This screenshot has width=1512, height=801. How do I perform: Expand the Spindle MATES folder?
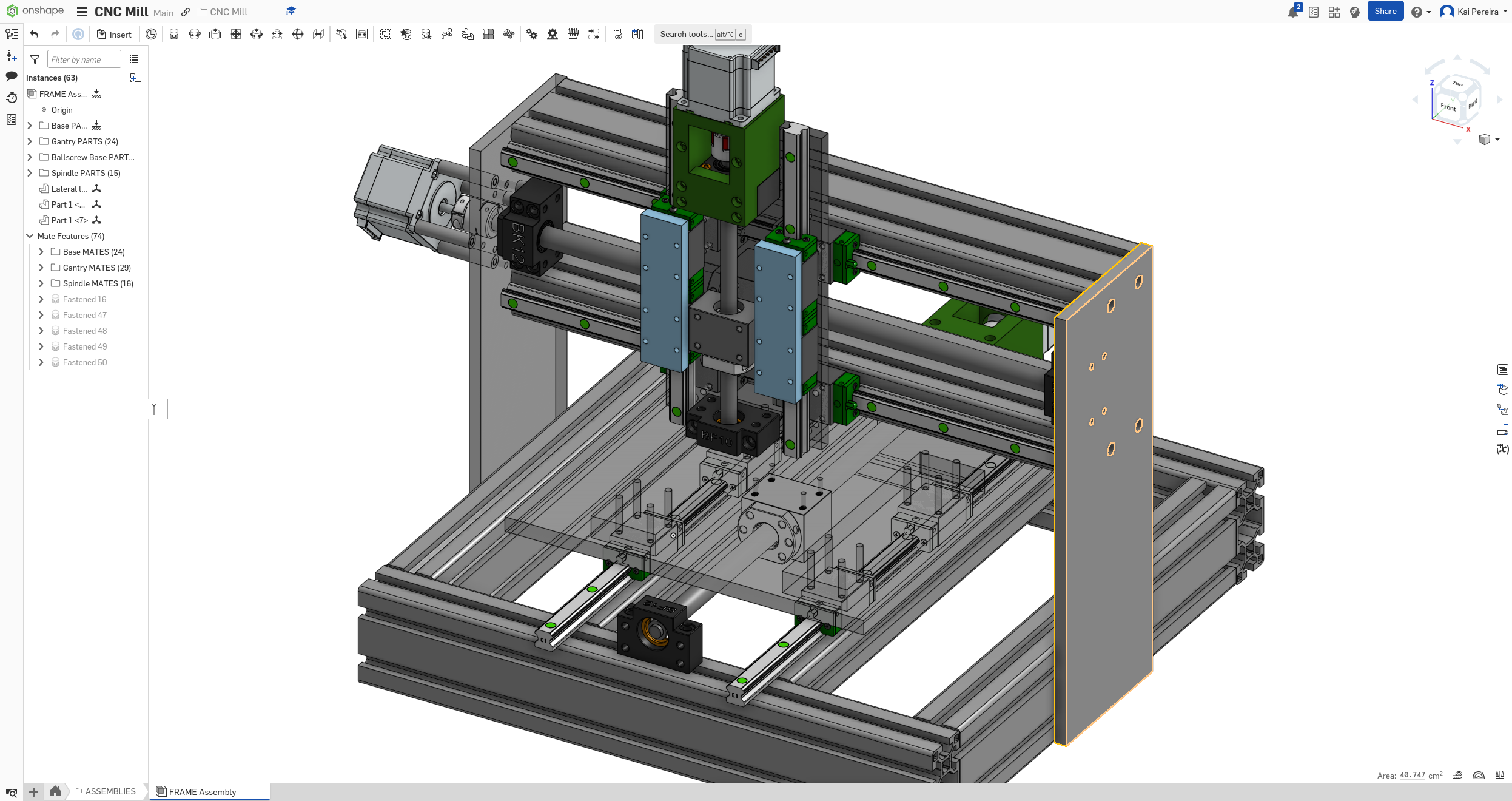[x=41, y=283]
